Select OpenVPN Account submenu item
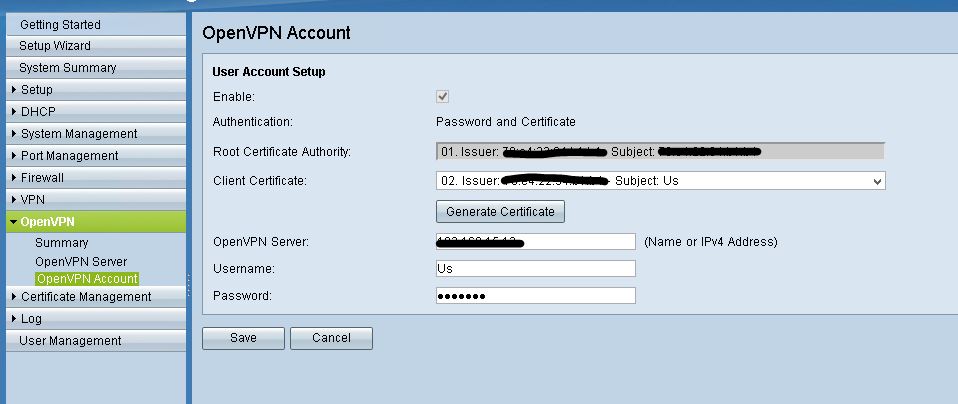 (87, 279)
